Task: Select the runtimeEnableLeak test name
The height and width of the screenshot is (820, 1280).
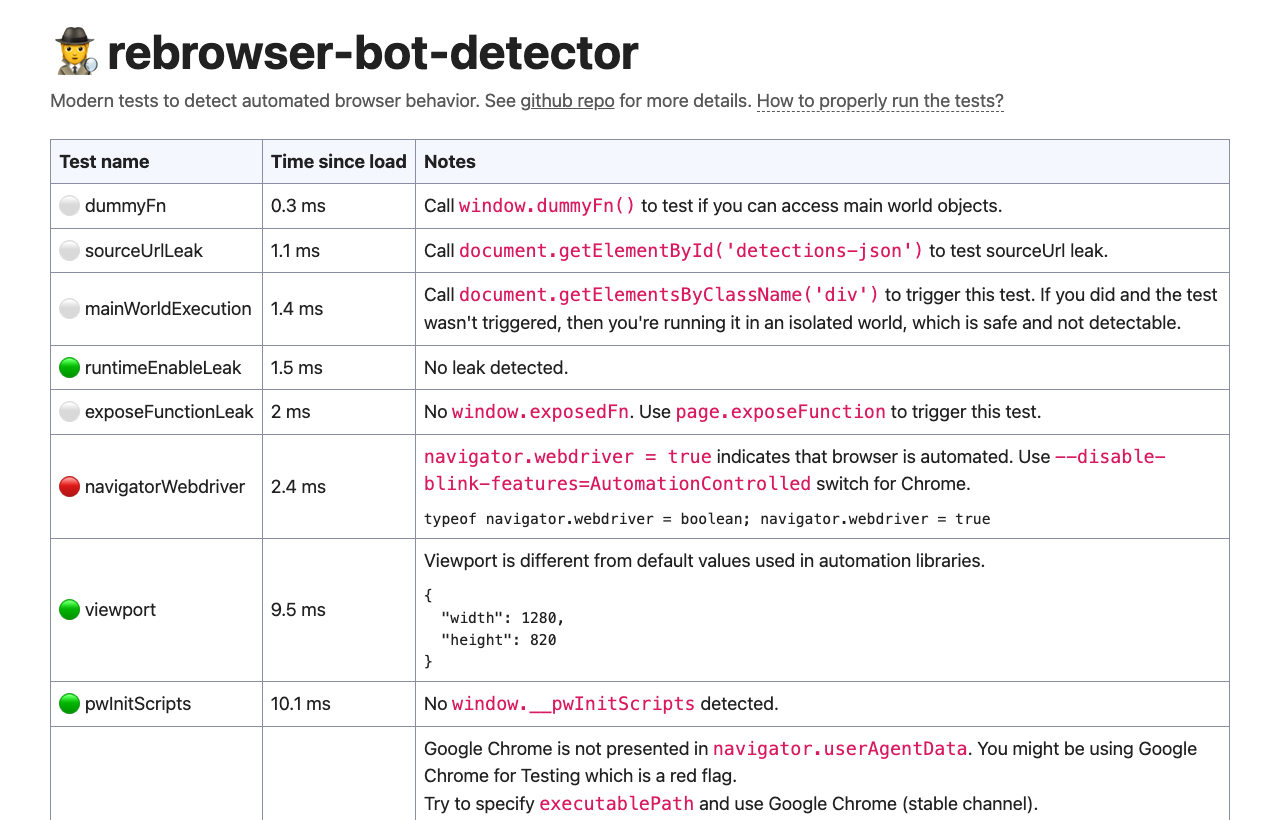Action: point(163,368)
